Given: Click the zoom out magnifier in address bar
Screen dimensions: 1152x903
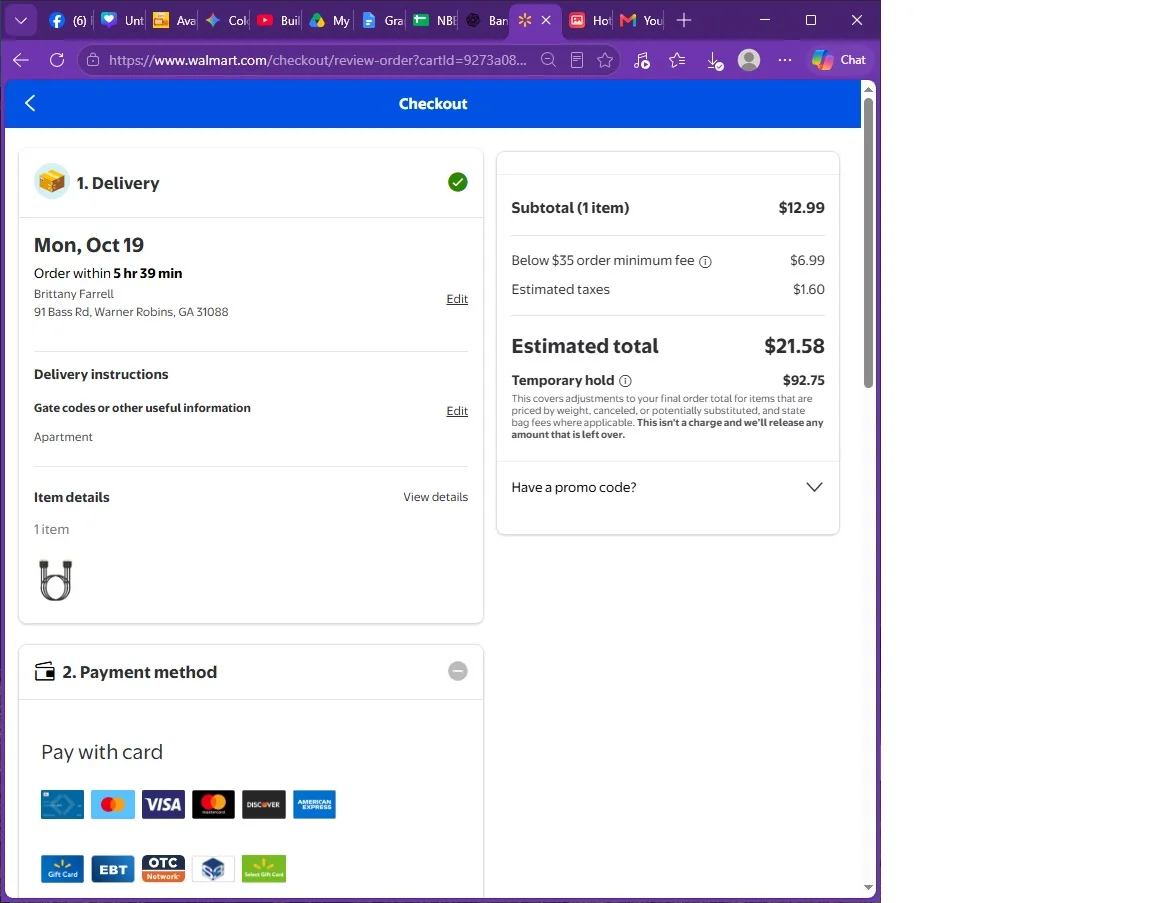Looking at the screenshot, I should coord(548,60).
